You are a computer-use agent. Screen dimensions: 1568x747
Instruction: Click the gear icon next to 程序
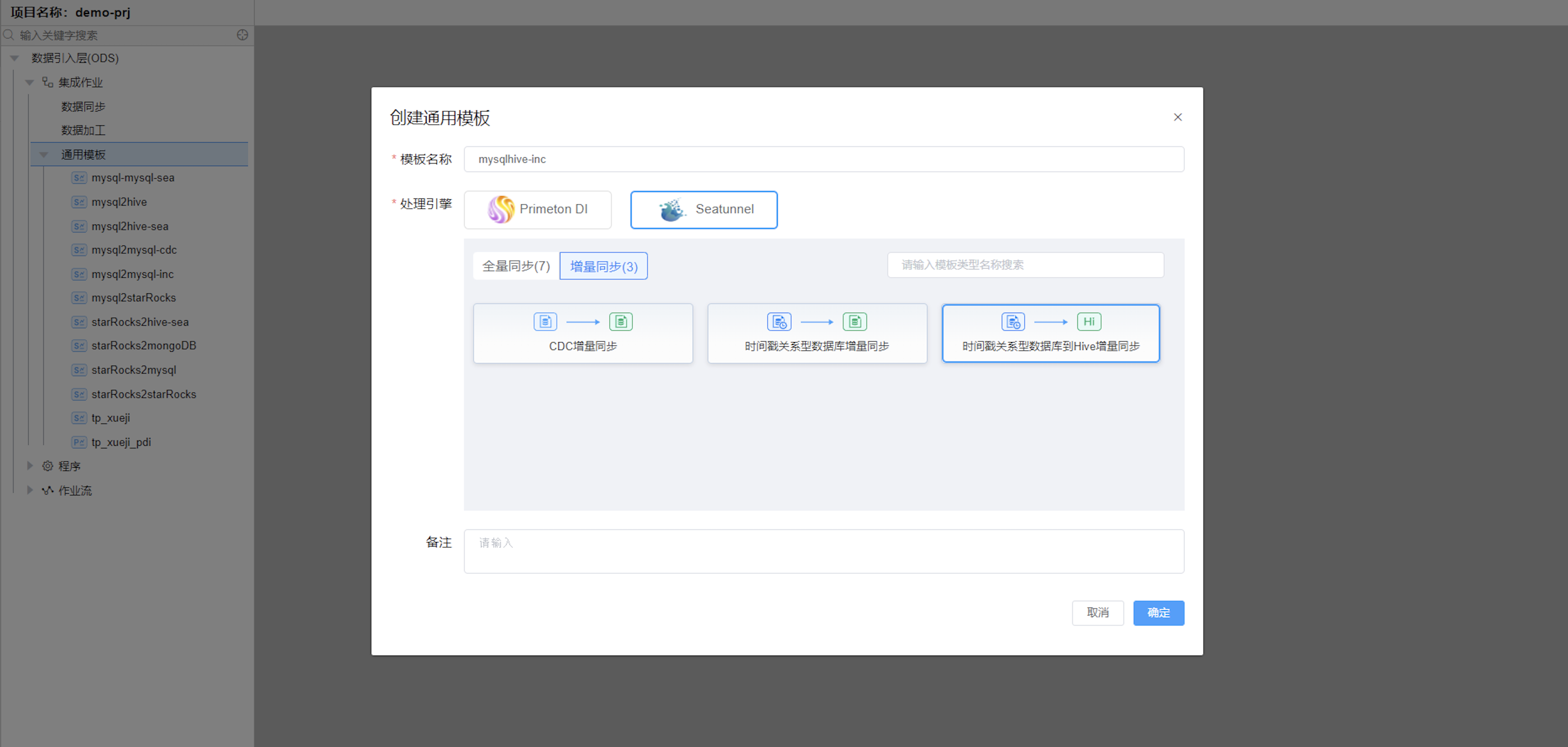pyautogui.click(x=48, y=466)
